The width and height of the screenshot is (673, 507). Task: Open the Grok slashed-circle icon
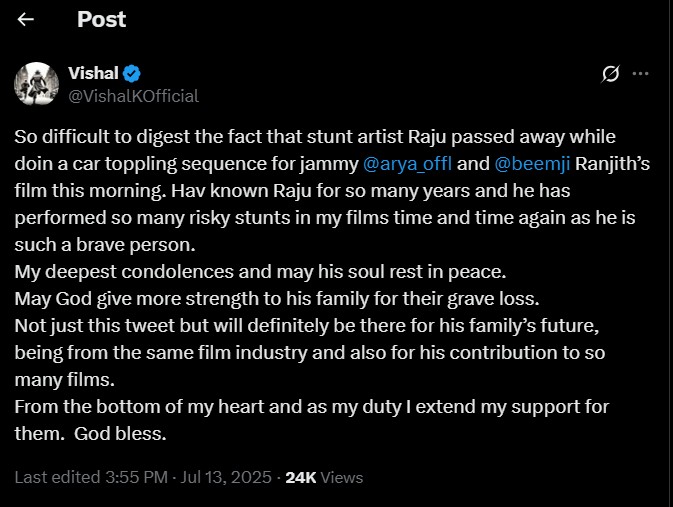[x=610, y=74]
